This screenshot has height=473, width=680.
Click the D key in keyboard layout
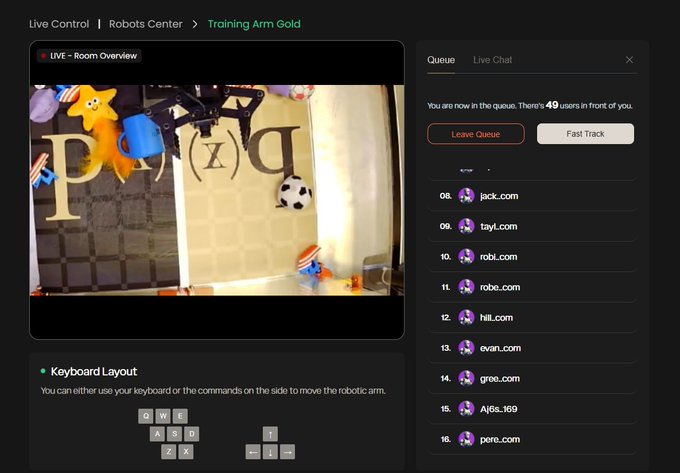(192, 434)
